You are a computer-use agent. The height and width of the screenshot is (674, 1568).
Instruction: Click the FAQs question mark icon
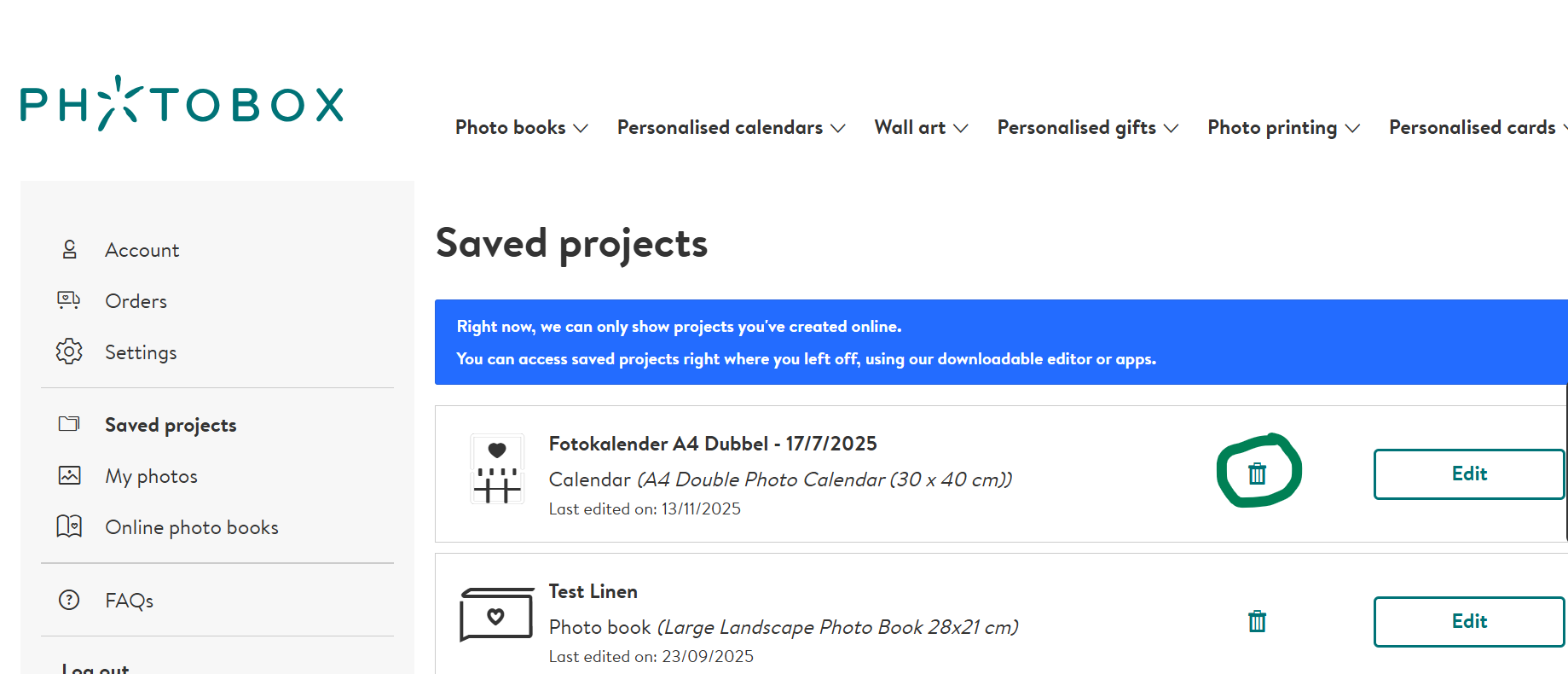point(69,600)
